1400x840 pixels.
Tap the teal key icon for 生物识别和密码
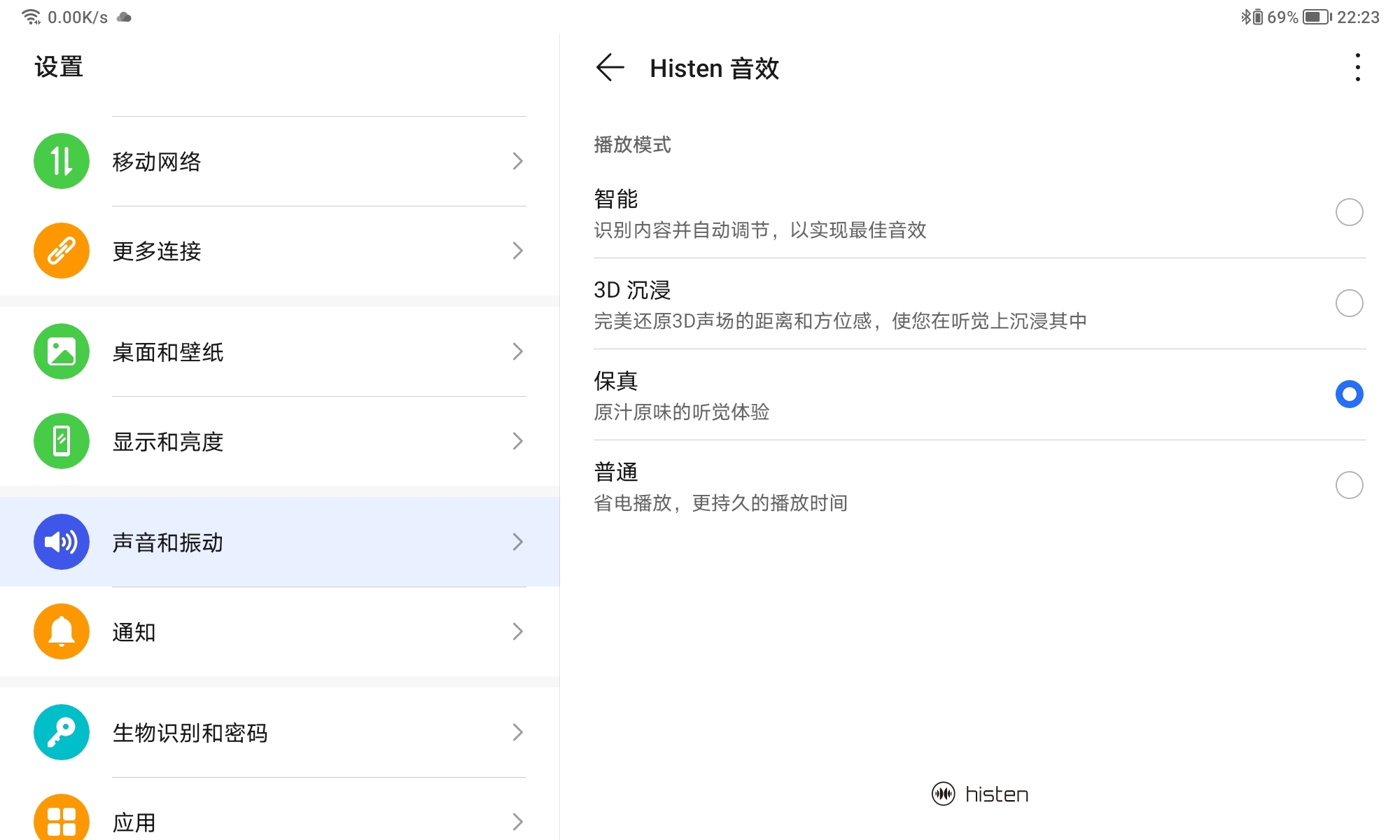(62, 732)
